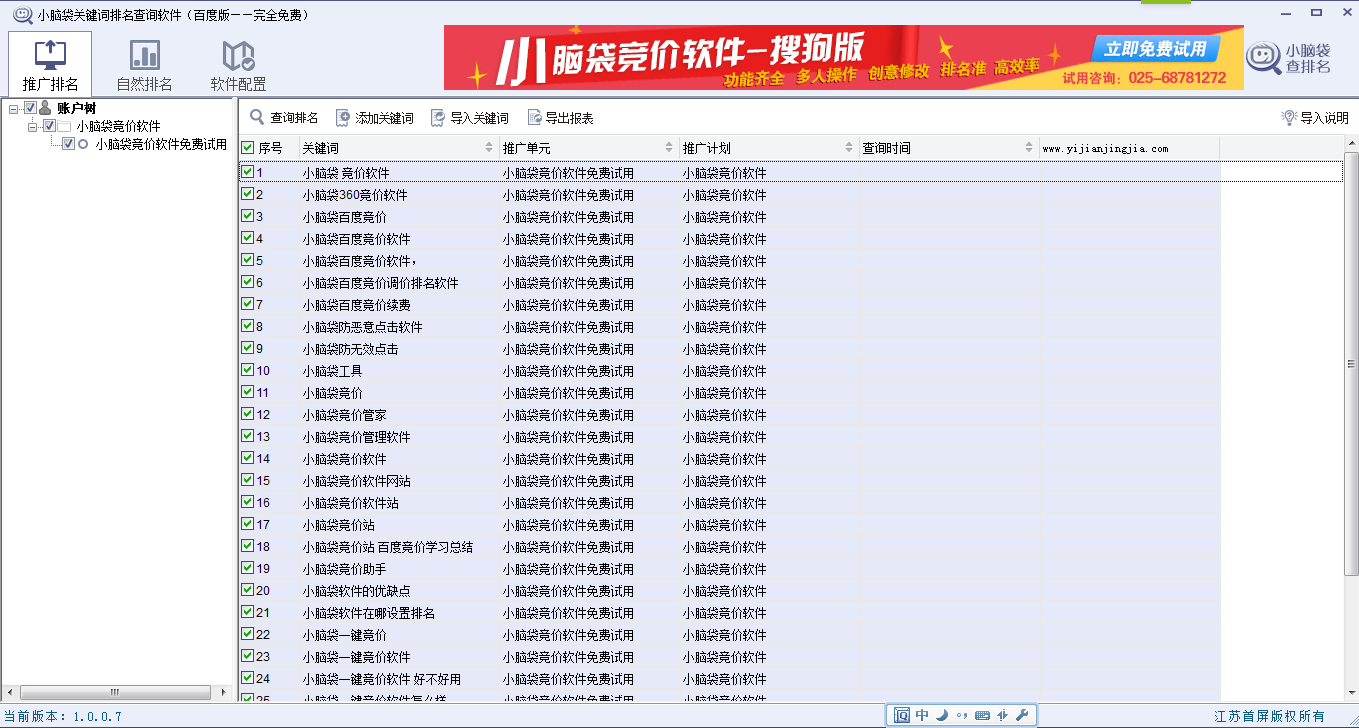This screenshot has height=728, width=1359.
Task: Select keyword 小脑袋防无效点击
Action: point(351,349)
